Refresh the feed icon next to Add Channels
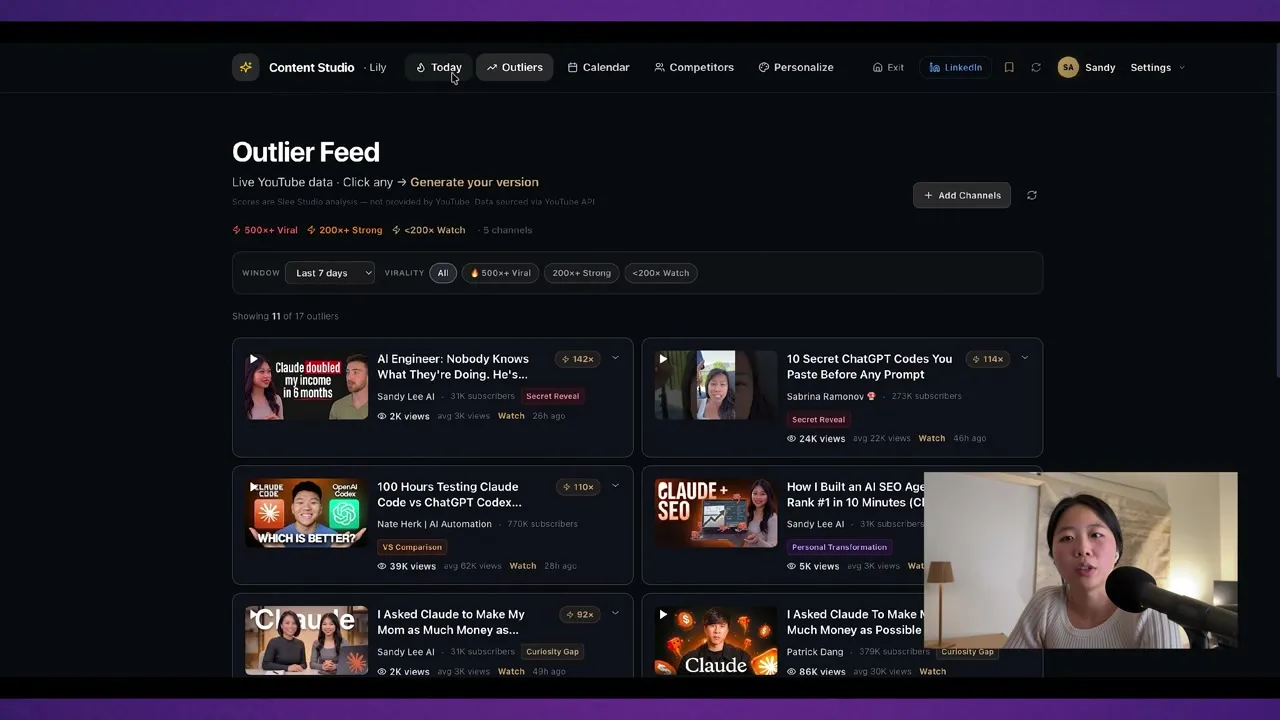Viewport: 1280px width, 720px height. click(x=1032, y=195)
